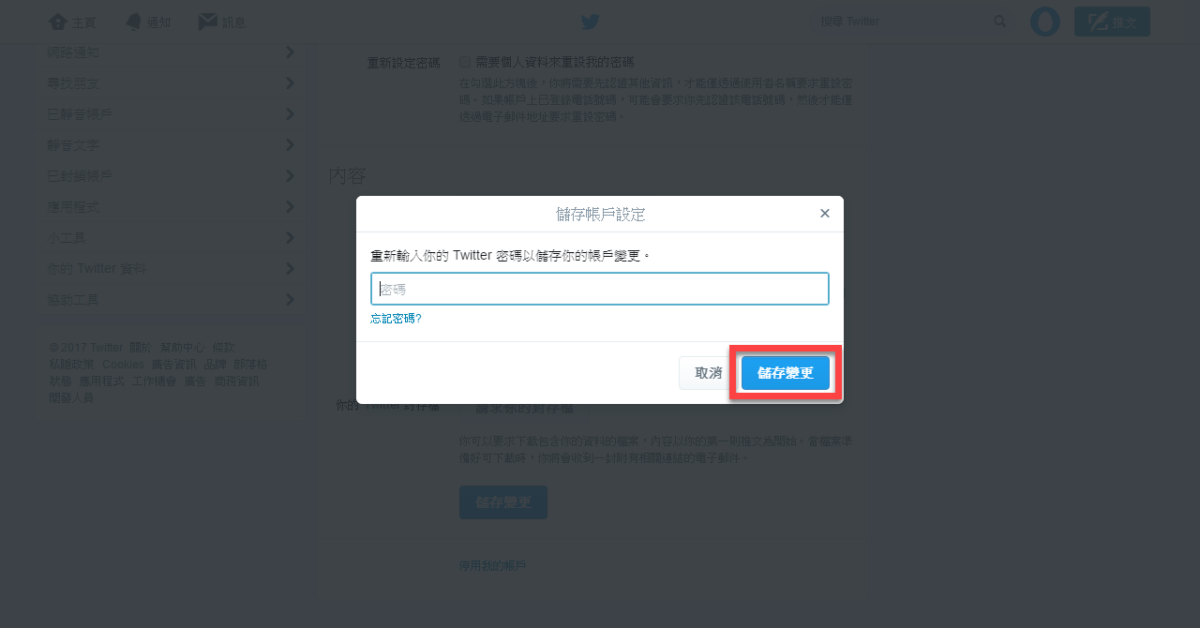Click into the 密碼 password field

pos(600,289)
